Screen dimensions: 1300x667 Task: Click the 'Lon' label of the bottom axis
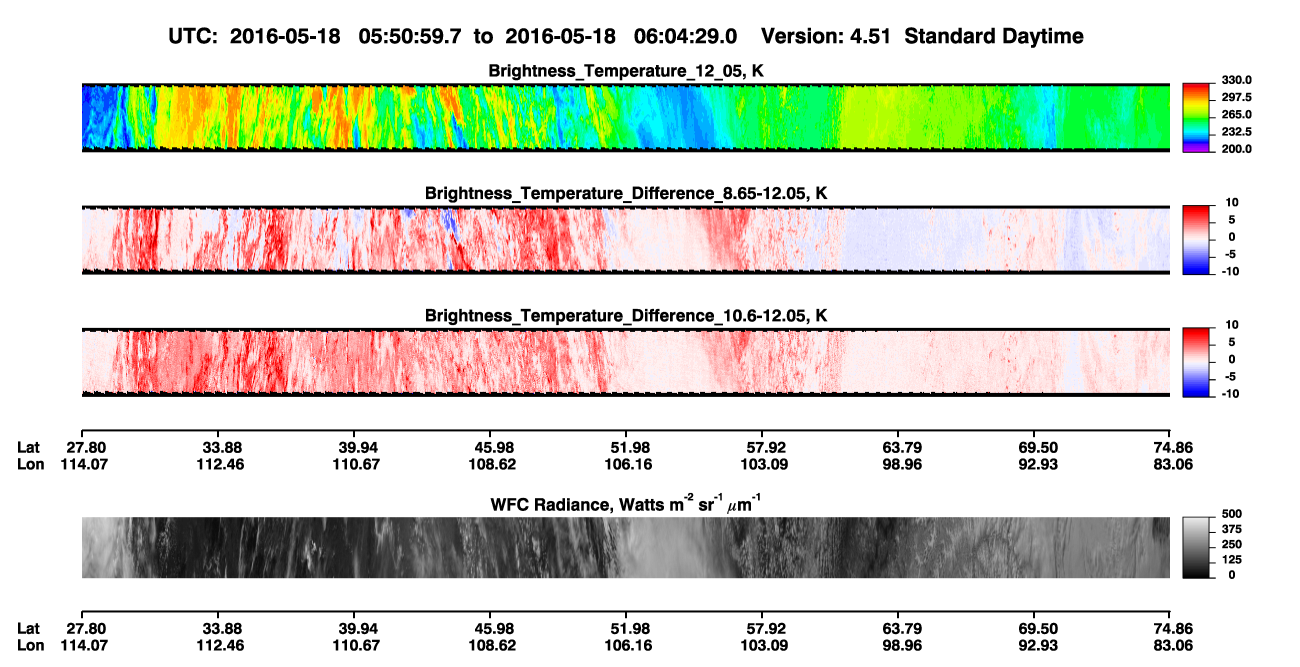pos(31,645)
